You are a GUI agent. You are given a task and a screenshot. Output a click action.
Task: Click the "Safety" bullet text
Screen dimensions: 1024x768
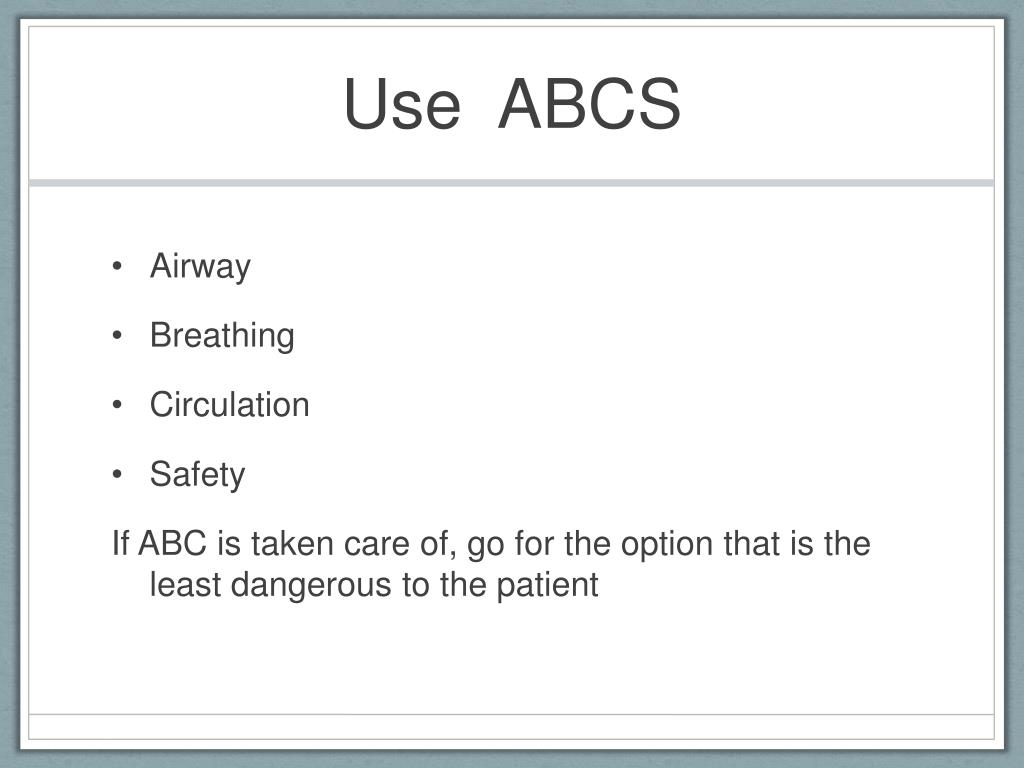coord(197,474)
